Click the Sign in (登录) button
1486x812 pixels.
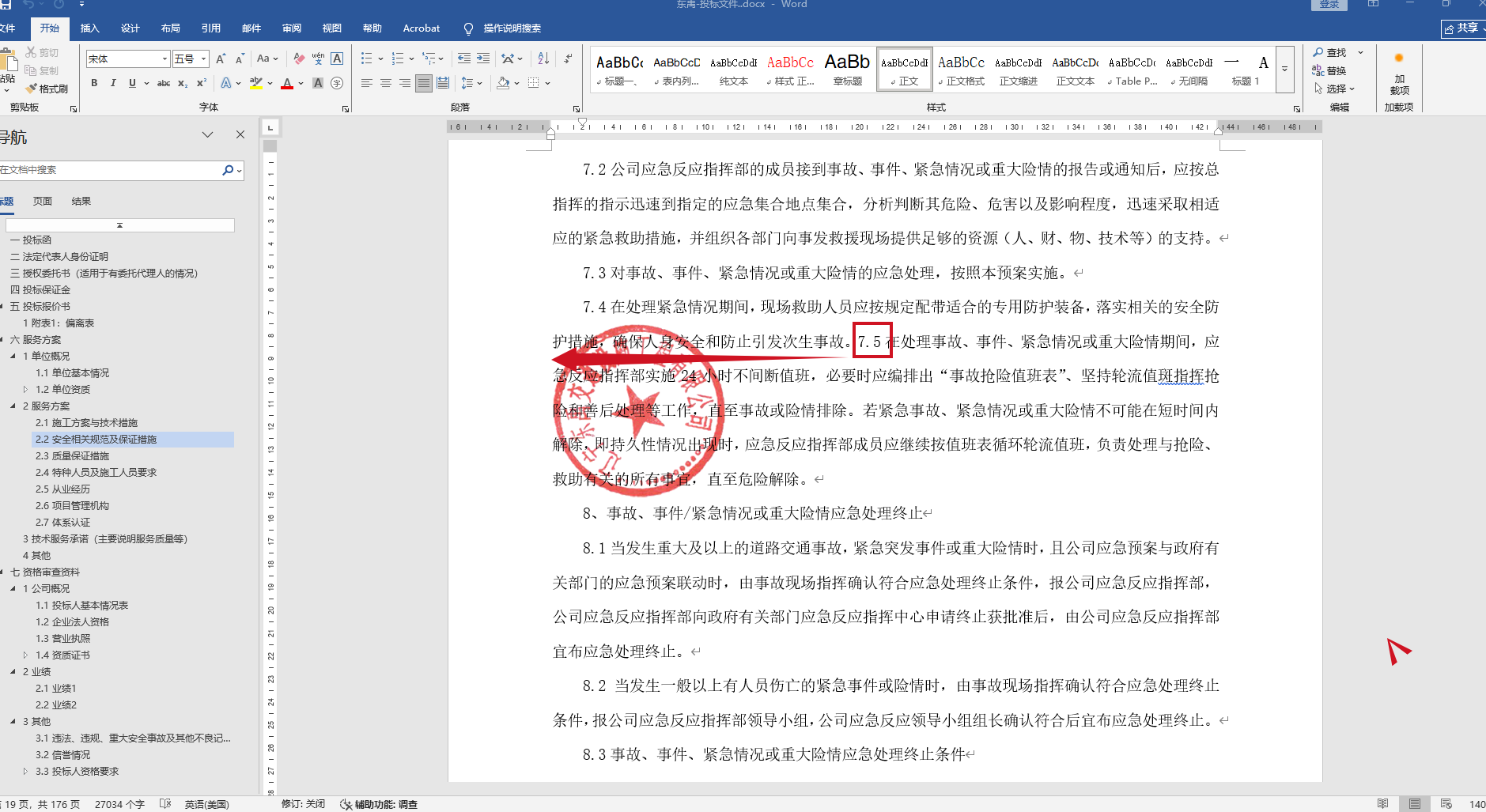pos(1329,5)
